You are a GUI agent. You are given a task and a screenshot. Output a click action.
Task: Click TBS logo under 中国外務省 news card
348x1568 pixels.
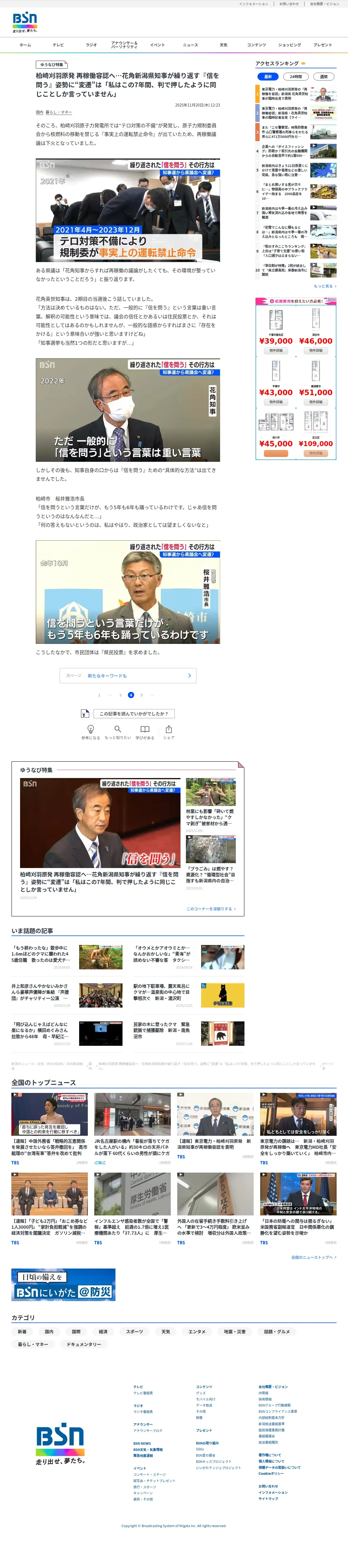pos(15,1163)
